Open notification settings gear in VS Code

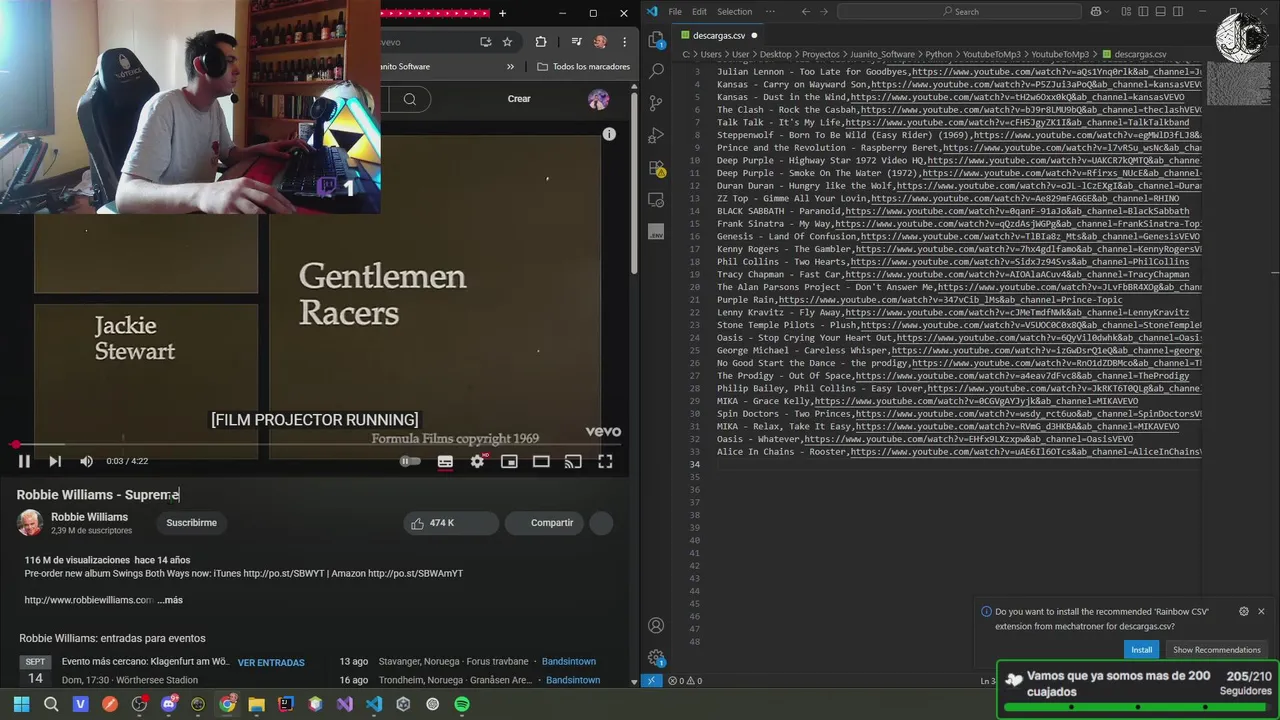pyautogui.click(x=1243, y=611)
